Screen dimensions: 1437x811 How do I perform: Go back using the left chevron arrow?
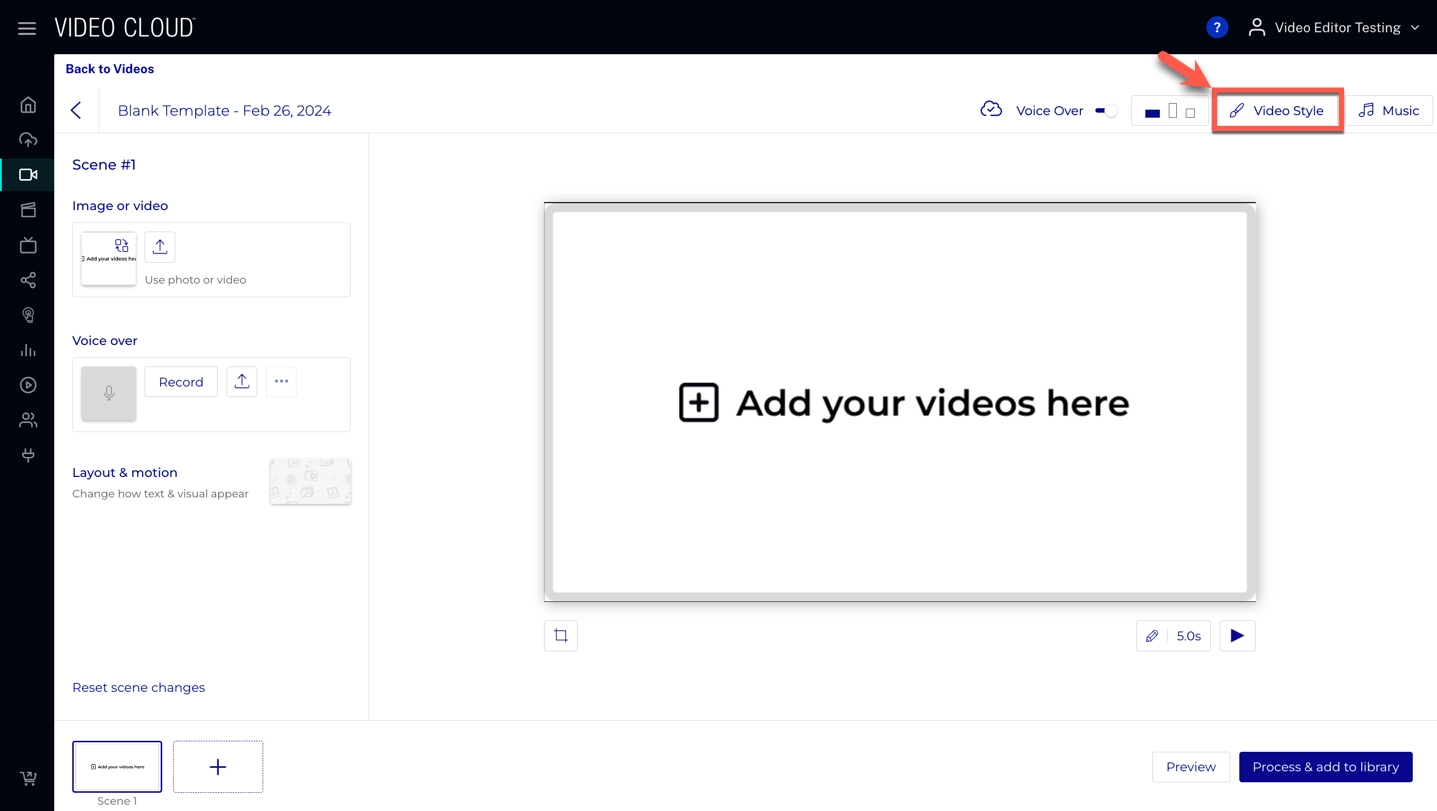(x=76, y=111)
